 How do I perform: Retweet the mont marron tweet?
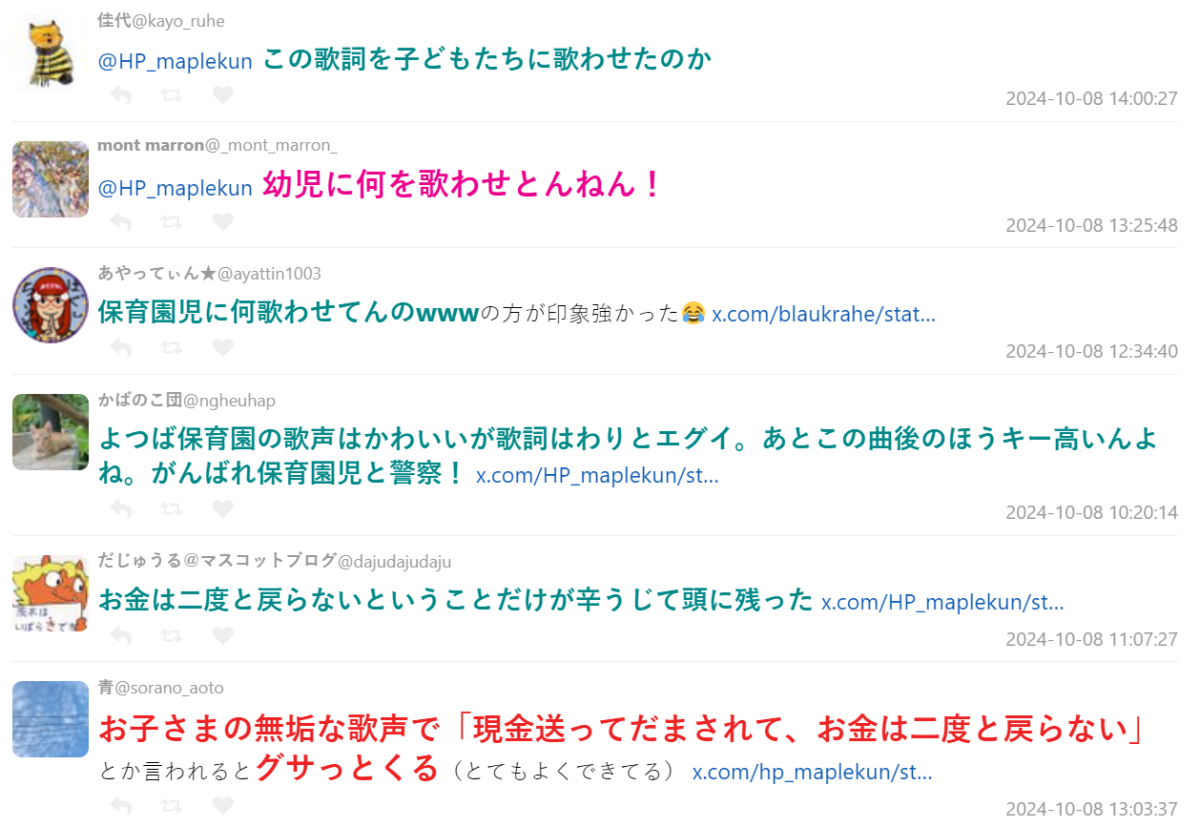click(172, 221)
